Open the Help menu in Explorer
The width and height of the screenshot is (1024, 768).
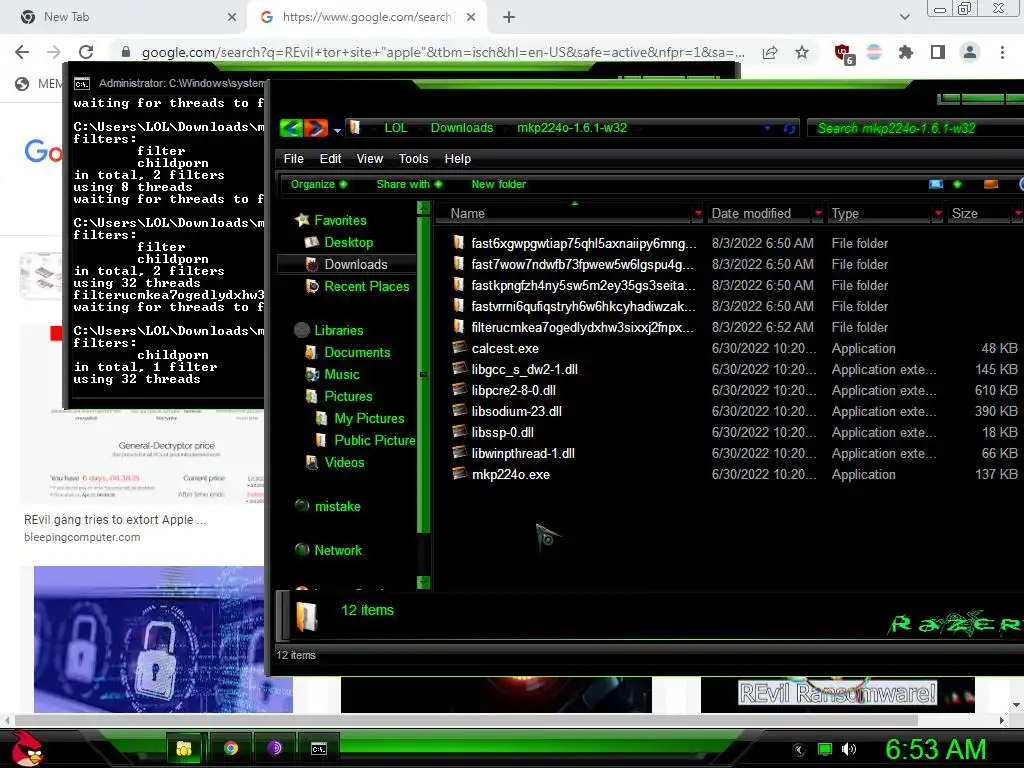[x=458, y=159]
